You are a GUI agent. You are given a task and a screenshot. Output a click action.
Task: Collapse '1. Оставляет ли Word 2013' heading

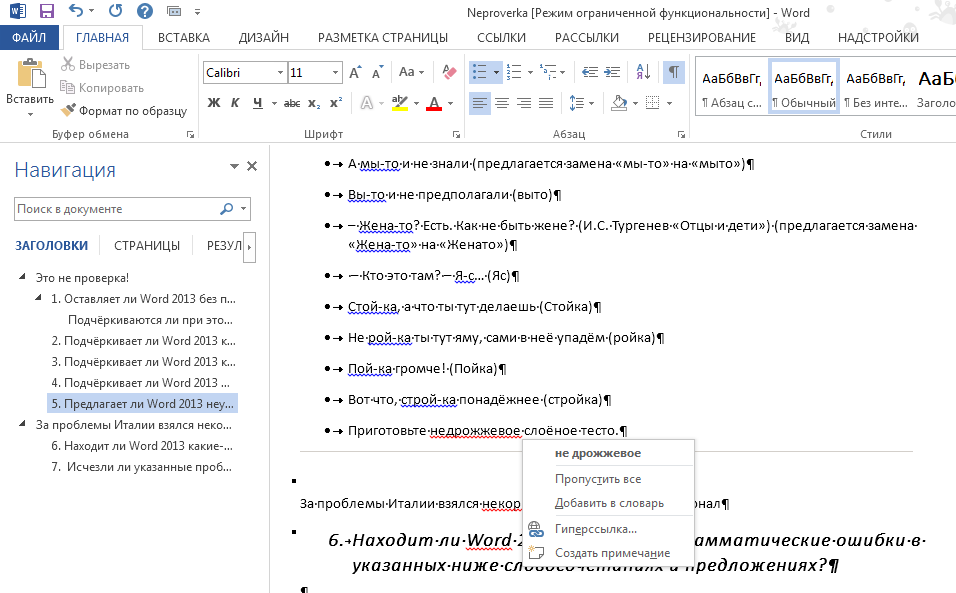[38, 298]
